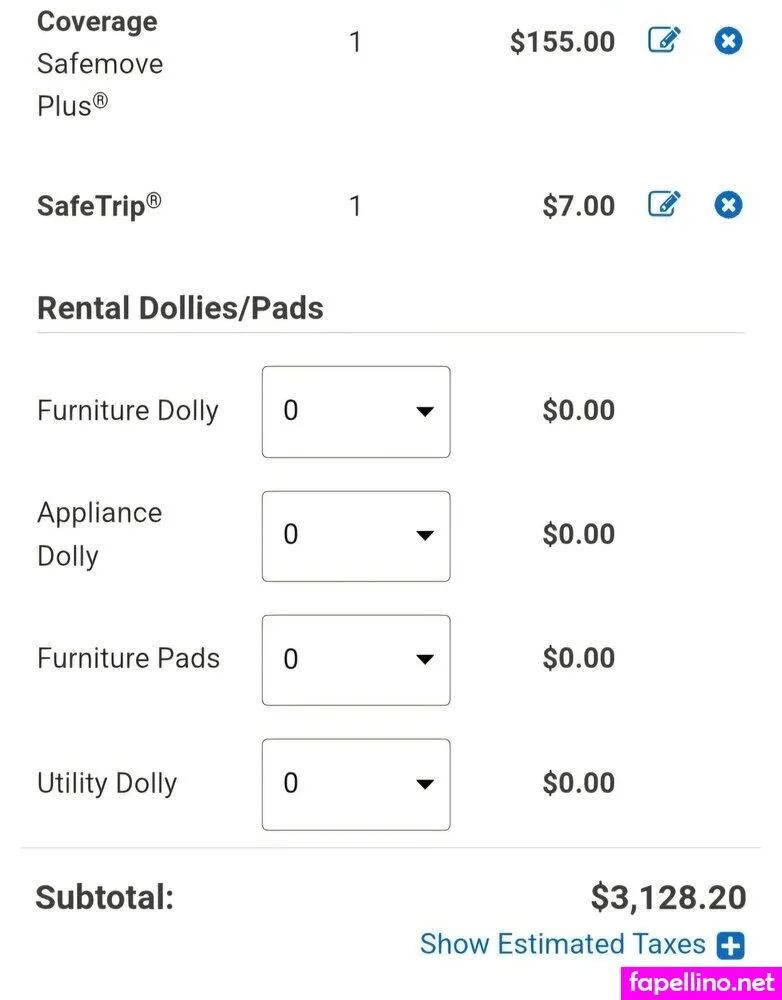Select the Coverage Safemove Plus label
Image resolution: width=782 pixels, height=1000 pixels.
tap(99, 63)
